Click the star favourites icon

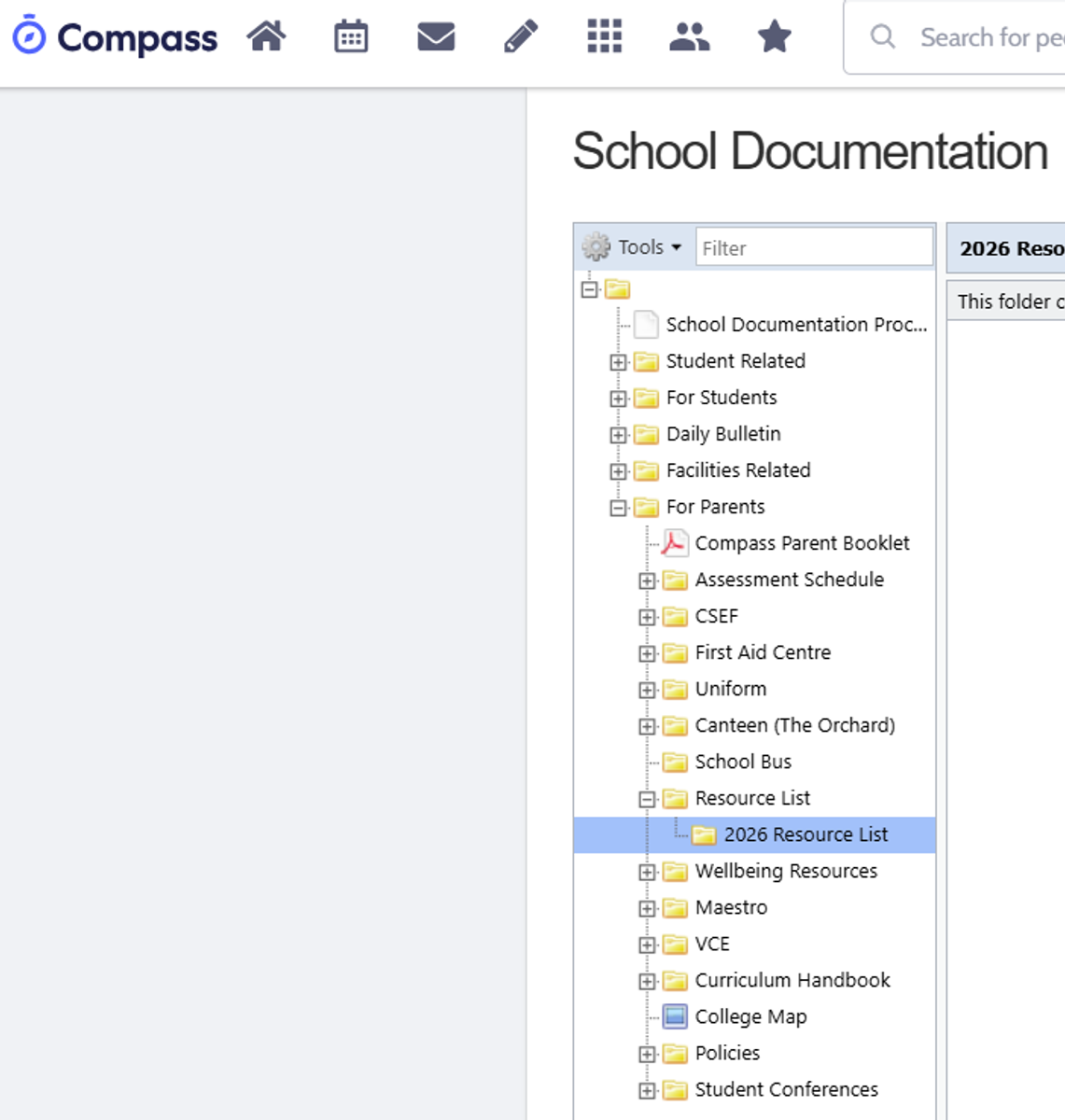774,37
